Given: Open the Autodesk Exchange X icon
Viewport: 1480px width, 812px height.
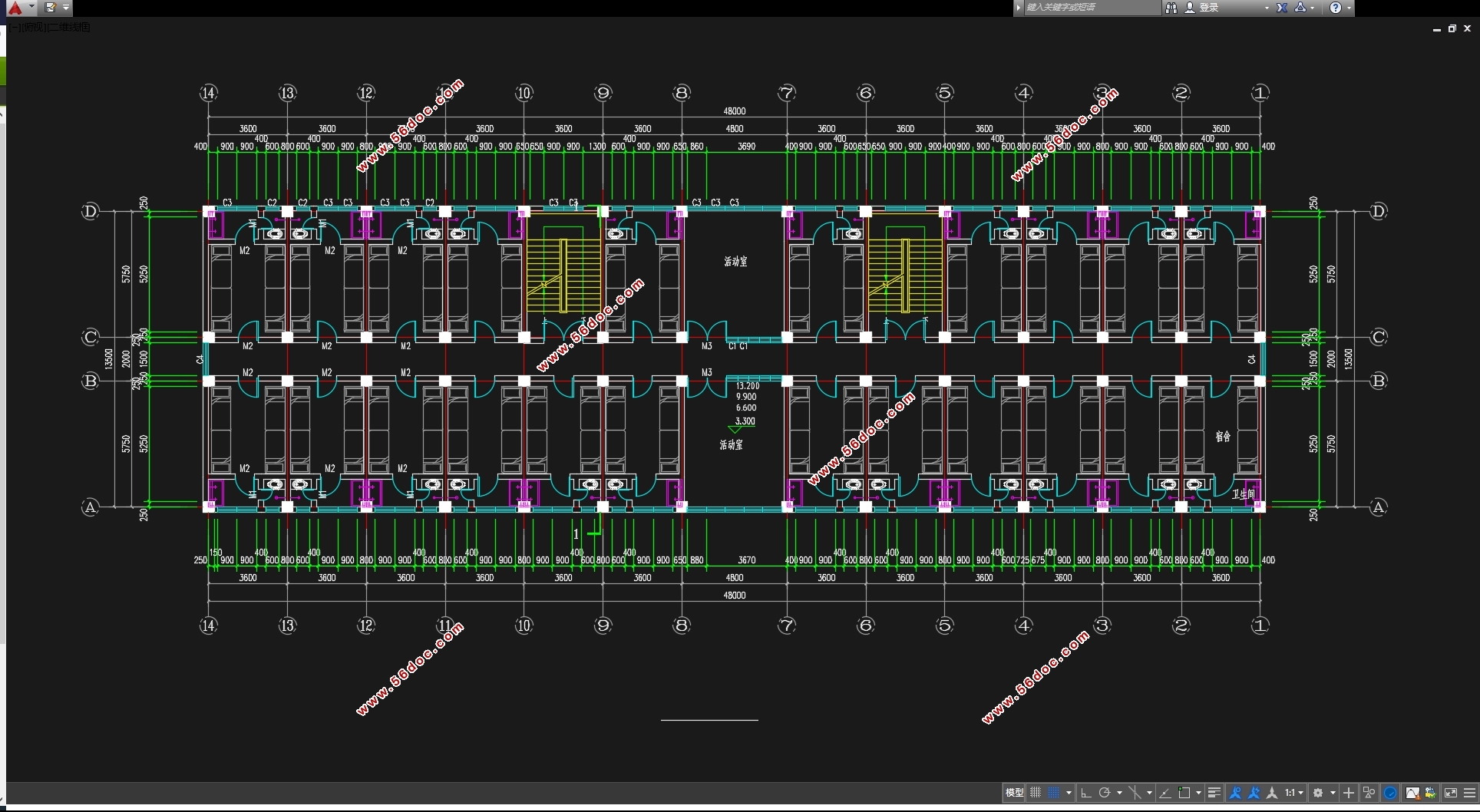Looking at the screenshot, I should tap(1282, 8).
